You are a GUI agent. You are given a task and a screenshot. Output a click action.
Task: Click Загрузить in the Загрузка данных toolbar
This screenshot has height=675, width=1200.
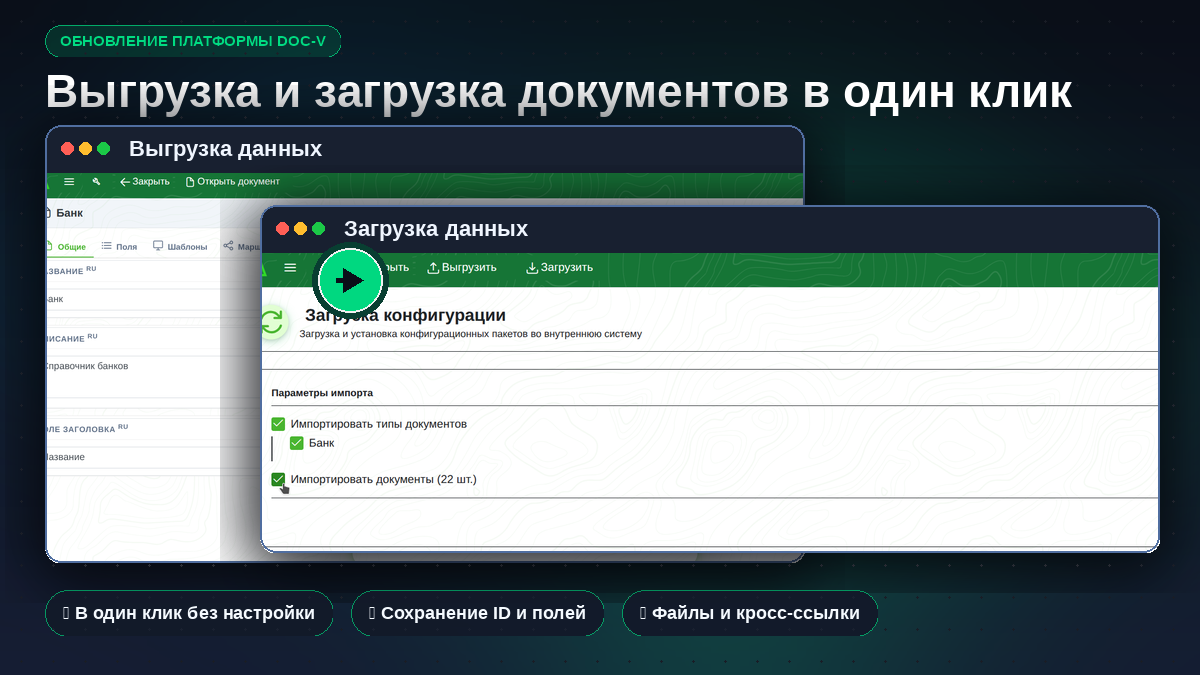click(560, 268)
